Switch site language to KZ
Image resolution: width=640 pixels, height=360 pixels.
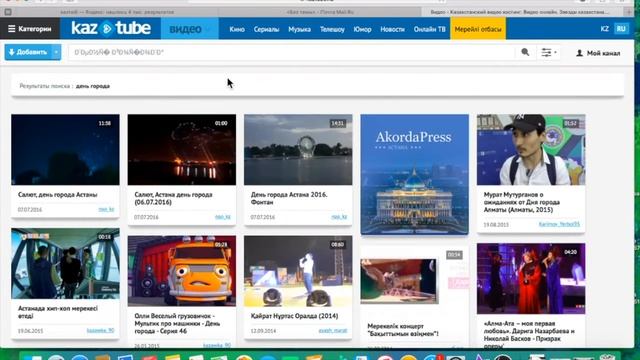click(x=604, y=29)
